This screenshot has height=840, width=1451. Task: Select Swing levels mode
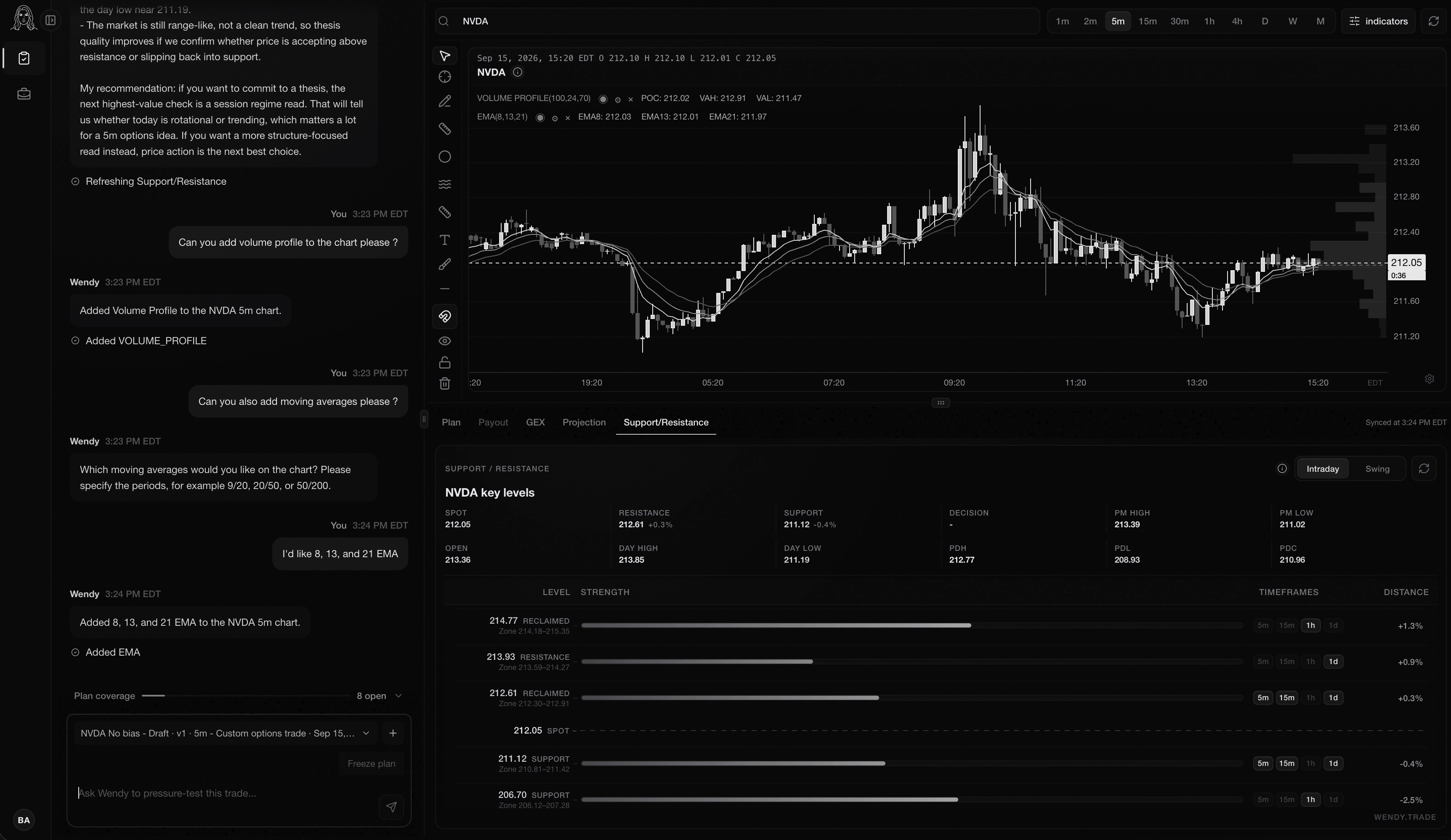[1377, 469]
